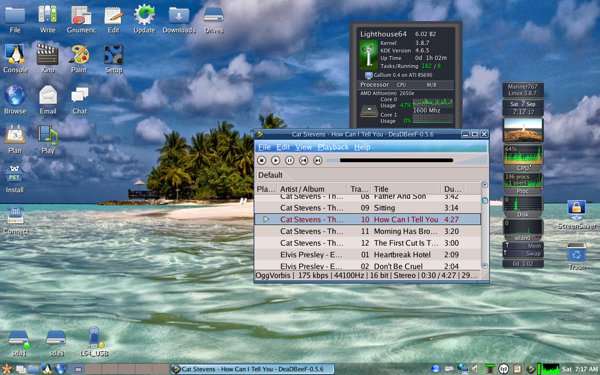Viewport: 600px width, 375px height.
Task: Skip to the previous track in DeaDBeeF
Action: tap(304, 160)
